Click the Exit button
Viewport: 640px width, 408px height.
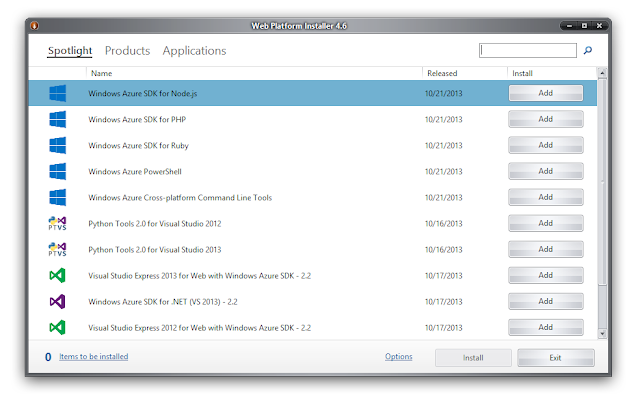click(x=556, y=358)
